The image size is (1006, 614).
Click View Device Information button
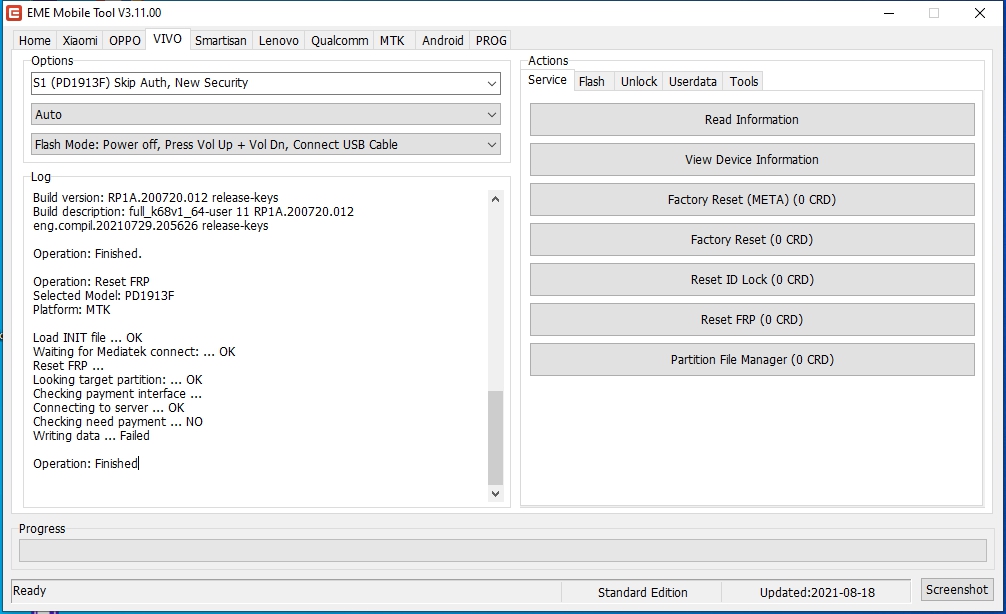pyautogui.click(x=752, y=160)
